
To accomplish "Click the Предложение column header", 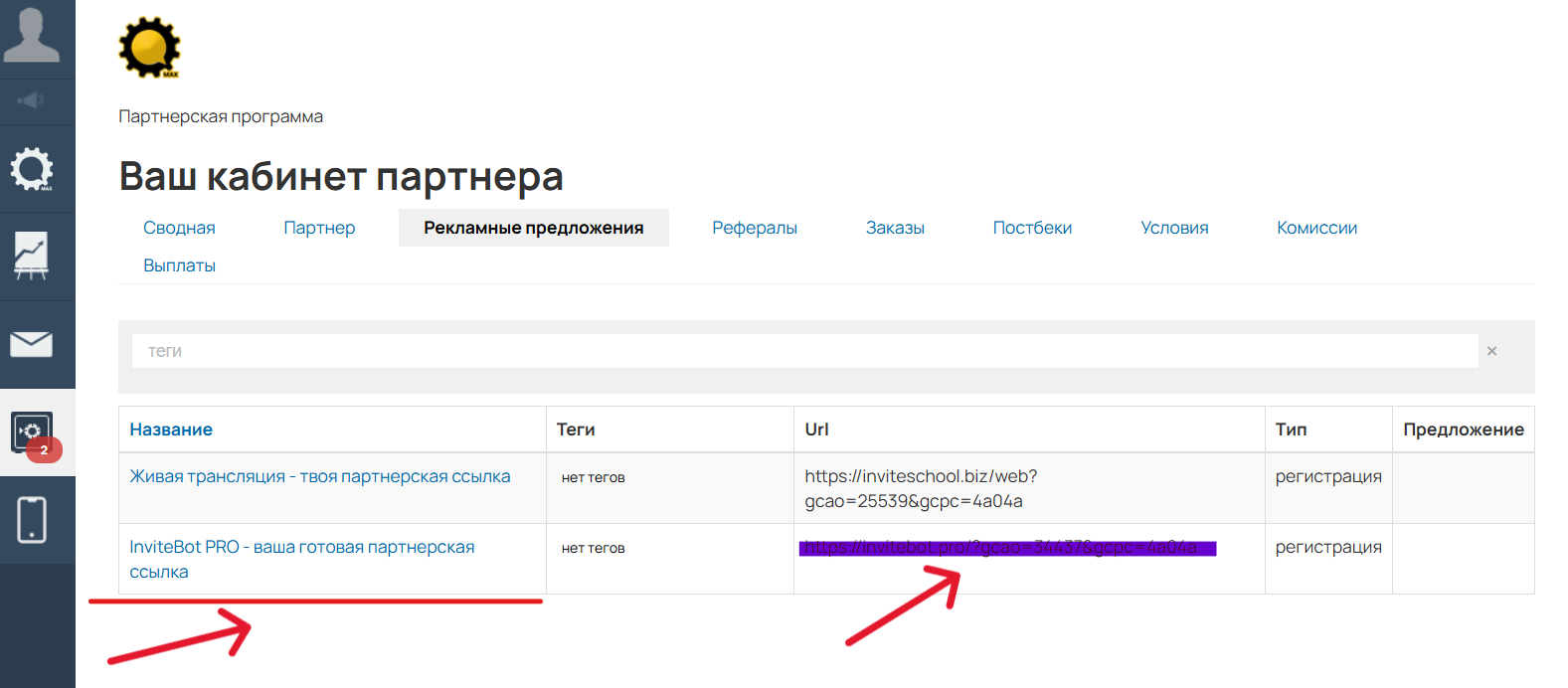I will (x=1464, y=430).
